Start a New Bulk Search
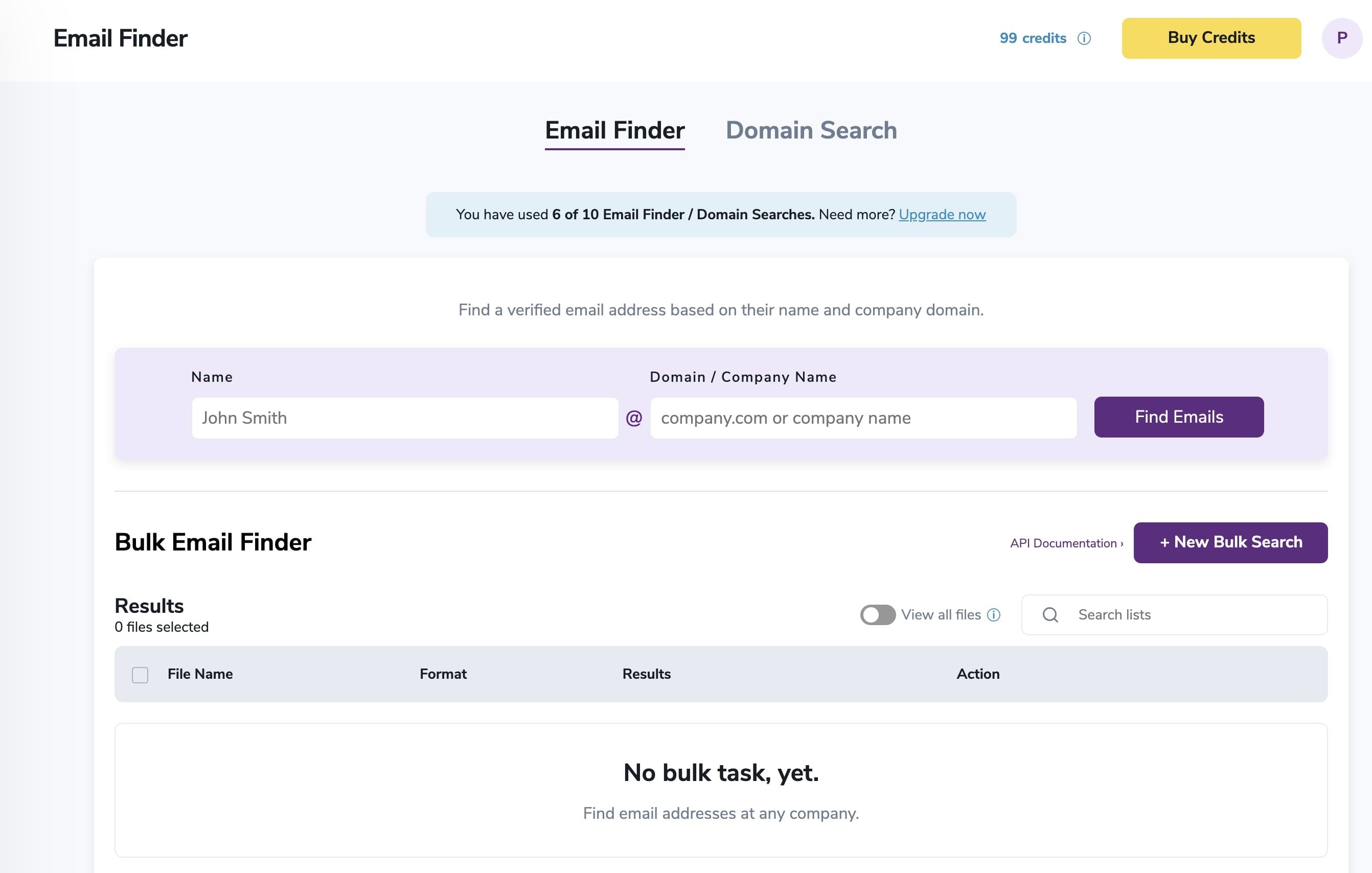The height and width of the screenshot is (873, 1372). coord(1230,542)
